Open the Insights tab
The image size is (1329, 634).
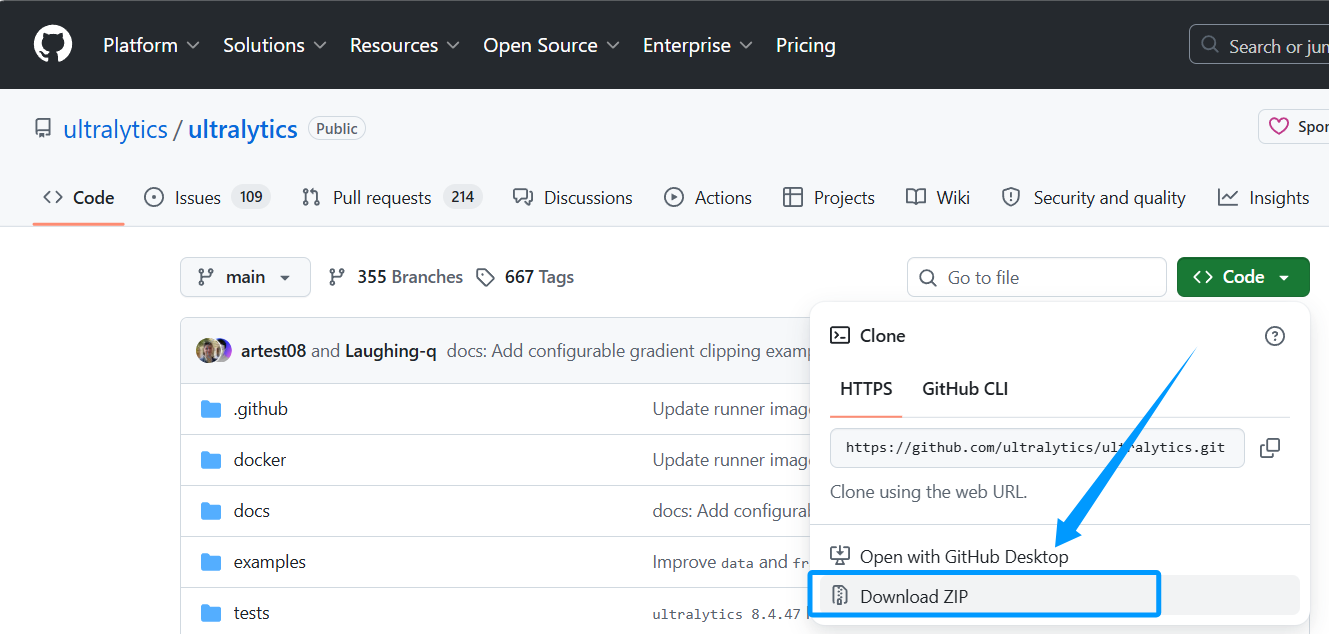pyautogui.click(x=1264, y=198)
